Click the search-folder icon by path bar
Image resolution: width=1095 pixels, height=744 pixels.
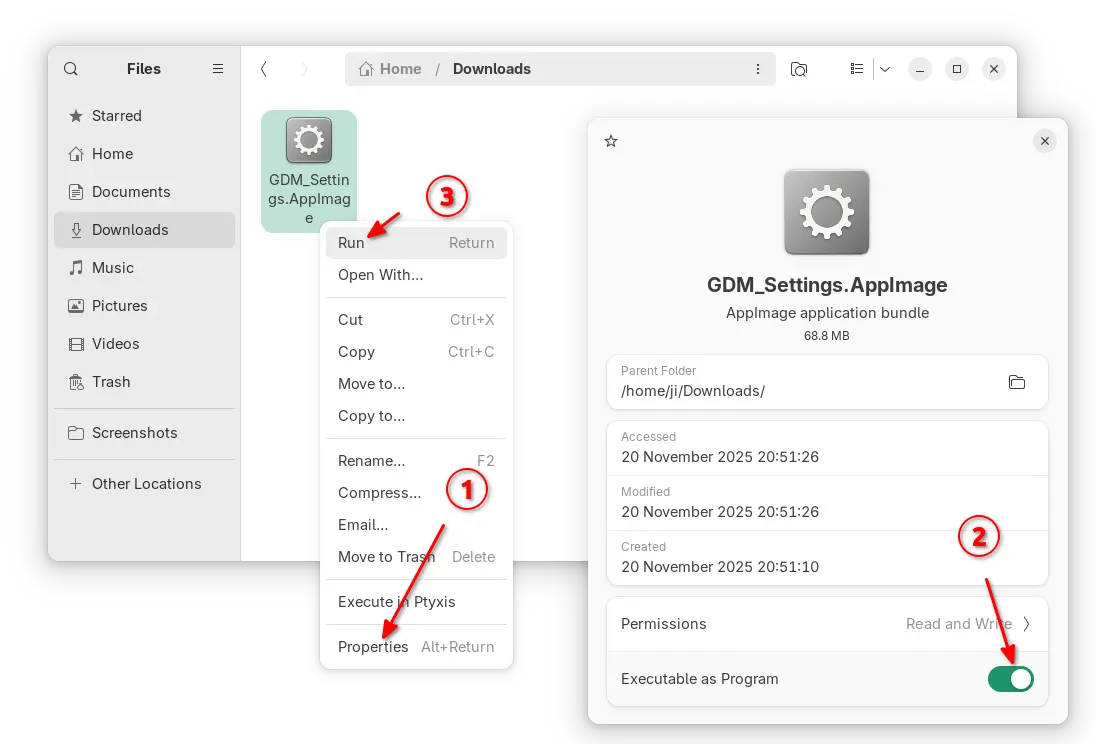tap(799, 69)
